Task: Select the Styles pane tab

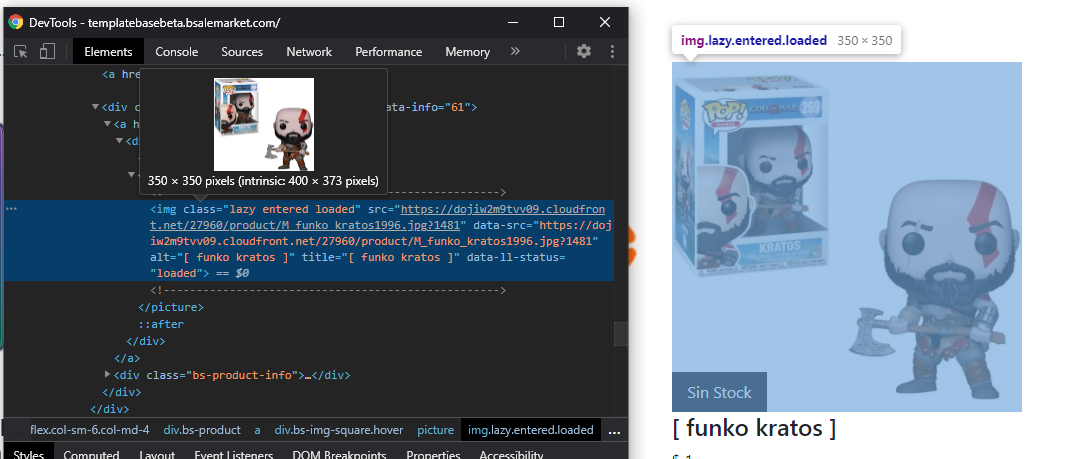Action: (28, 454)
